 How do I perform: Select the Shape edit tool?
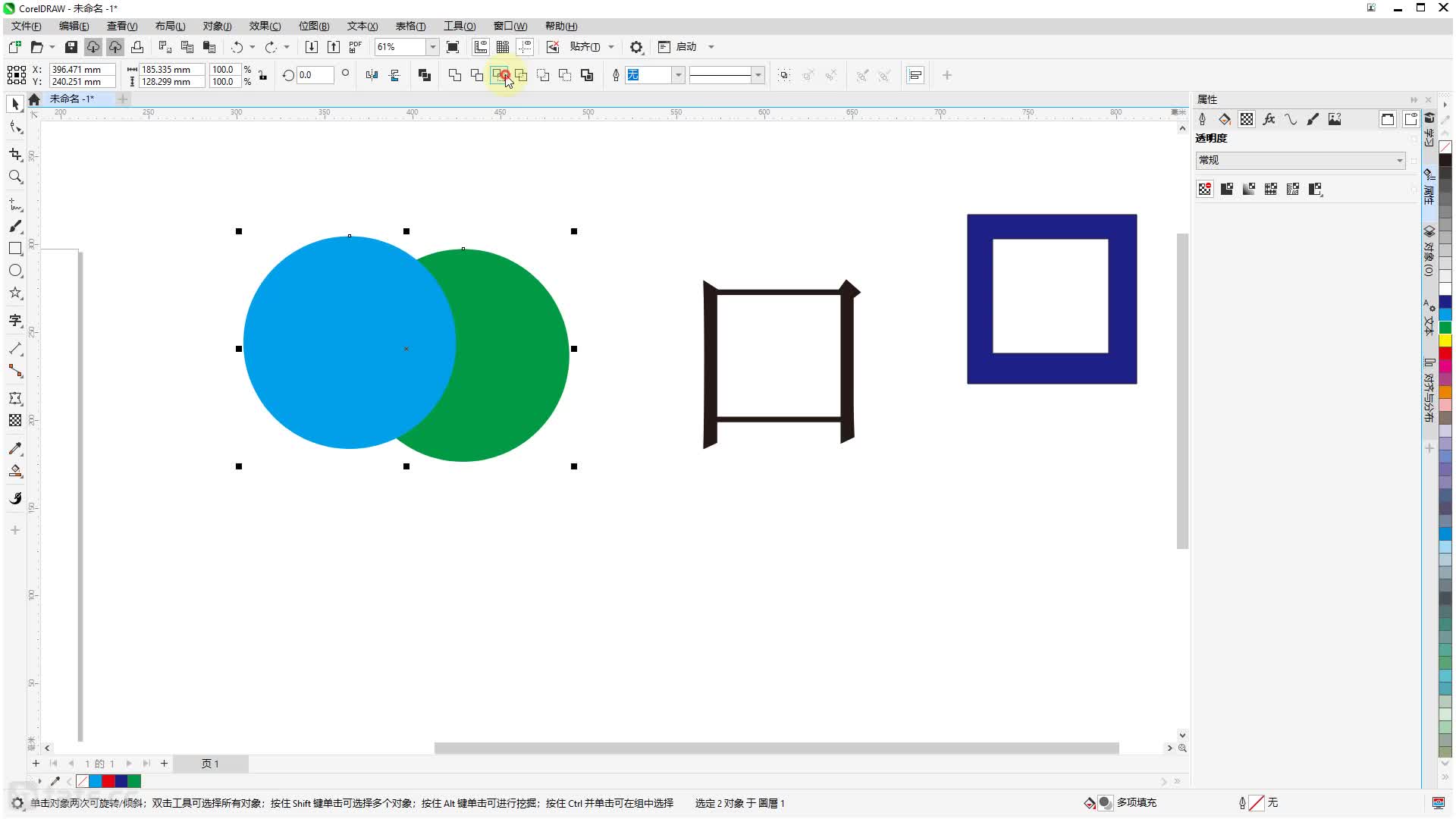[x=15, y=127]
